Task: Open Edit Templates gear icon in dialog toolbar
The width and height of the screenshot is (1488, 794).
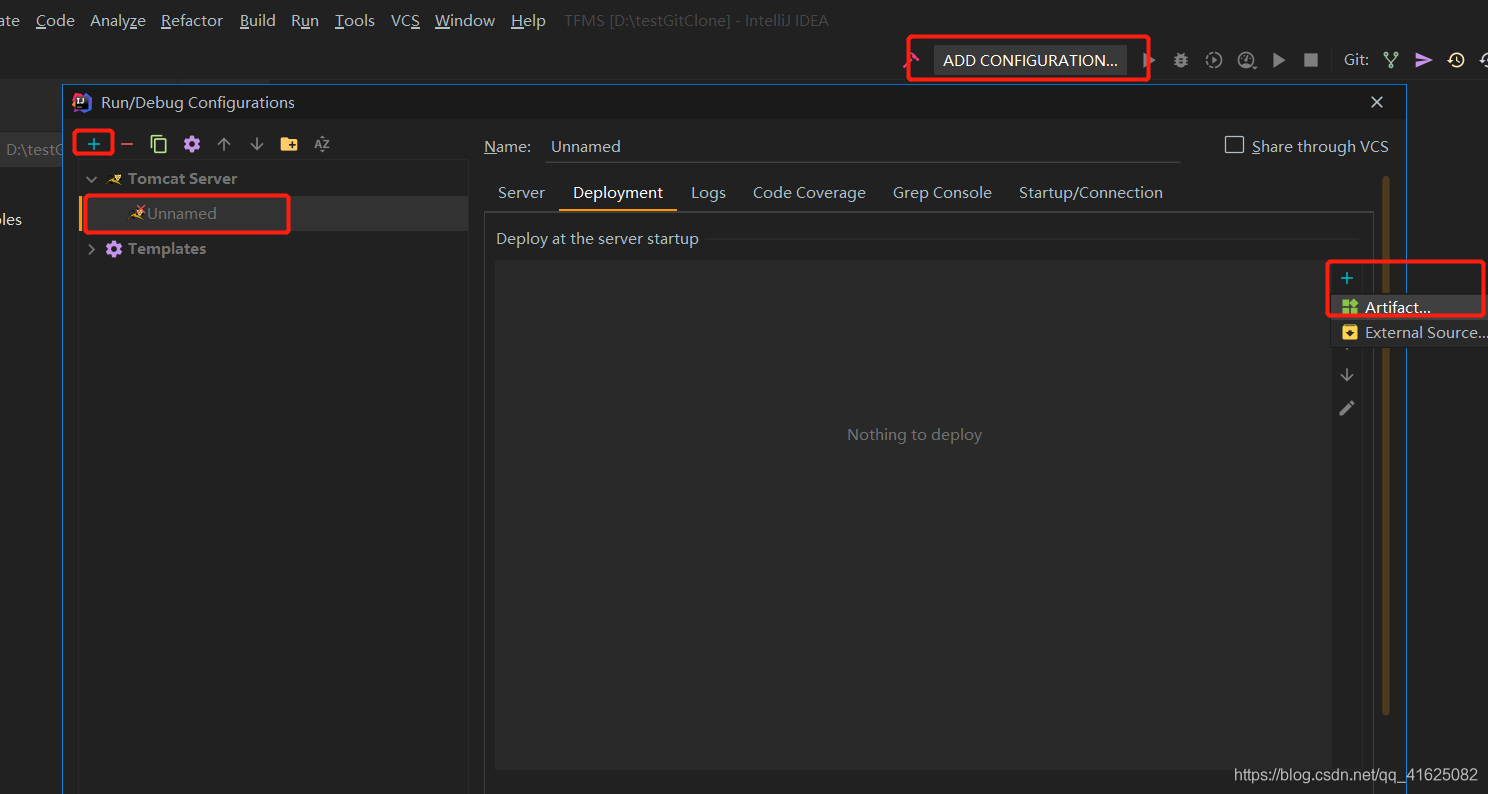Action: pyautogui.click(x=192, y=144)
